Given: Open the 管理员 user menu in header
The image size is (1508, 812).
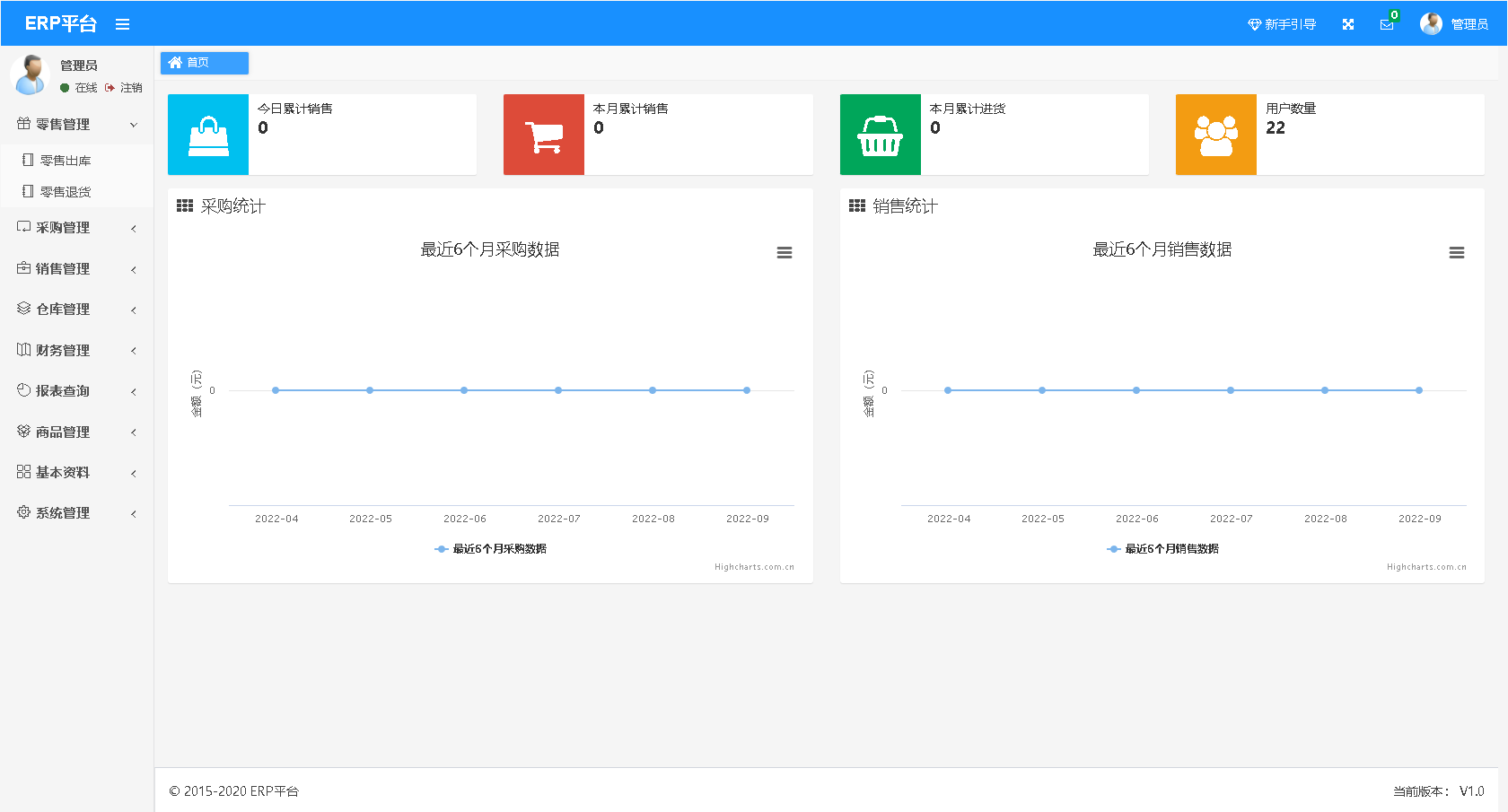Looking at the screenshot, I should coord(1454,24).
